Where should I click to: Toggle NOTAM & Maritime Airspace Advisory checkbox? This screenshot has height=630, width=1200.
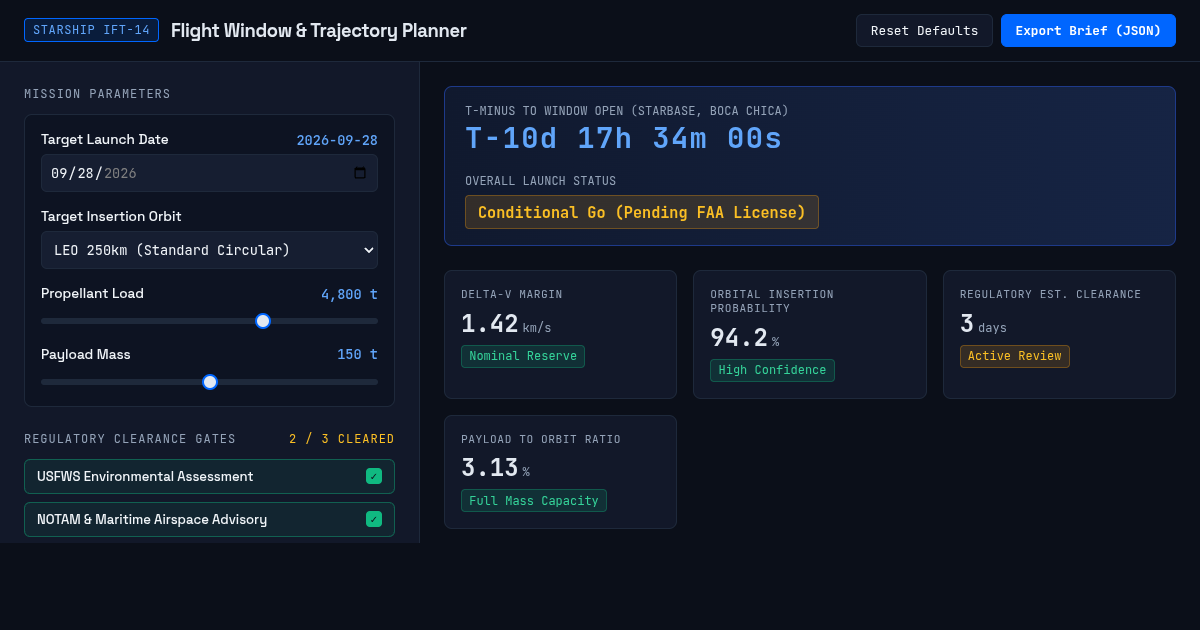click(374, 519)
